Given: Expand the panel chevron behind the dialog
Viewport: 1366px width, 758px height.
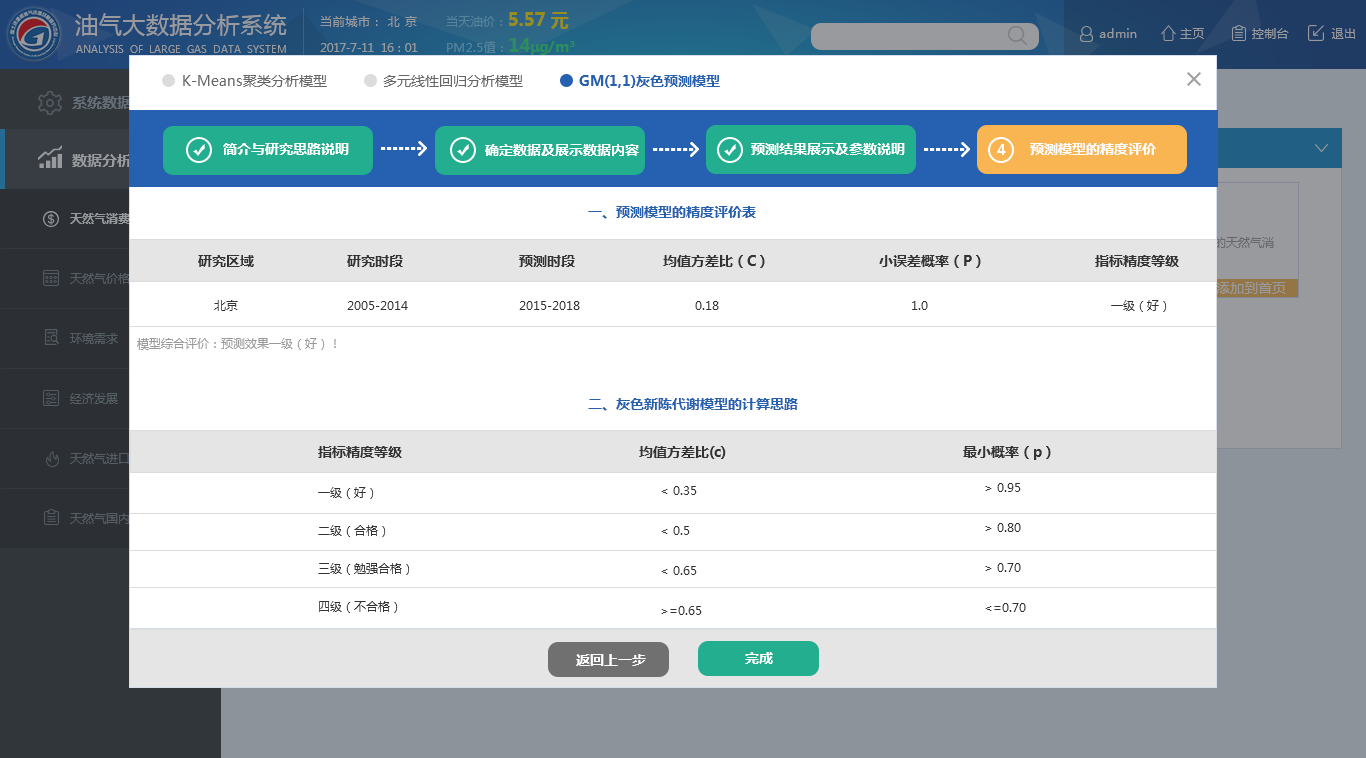Looking at the screenshot, I should 1322,148.
